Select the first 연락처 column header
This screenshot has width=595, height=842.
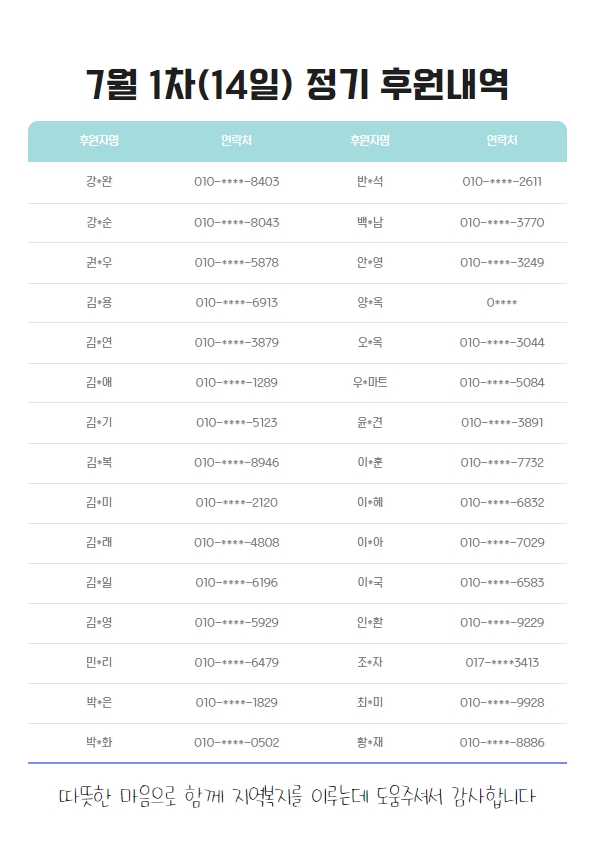pyautogui.click(x=236, y=141)
